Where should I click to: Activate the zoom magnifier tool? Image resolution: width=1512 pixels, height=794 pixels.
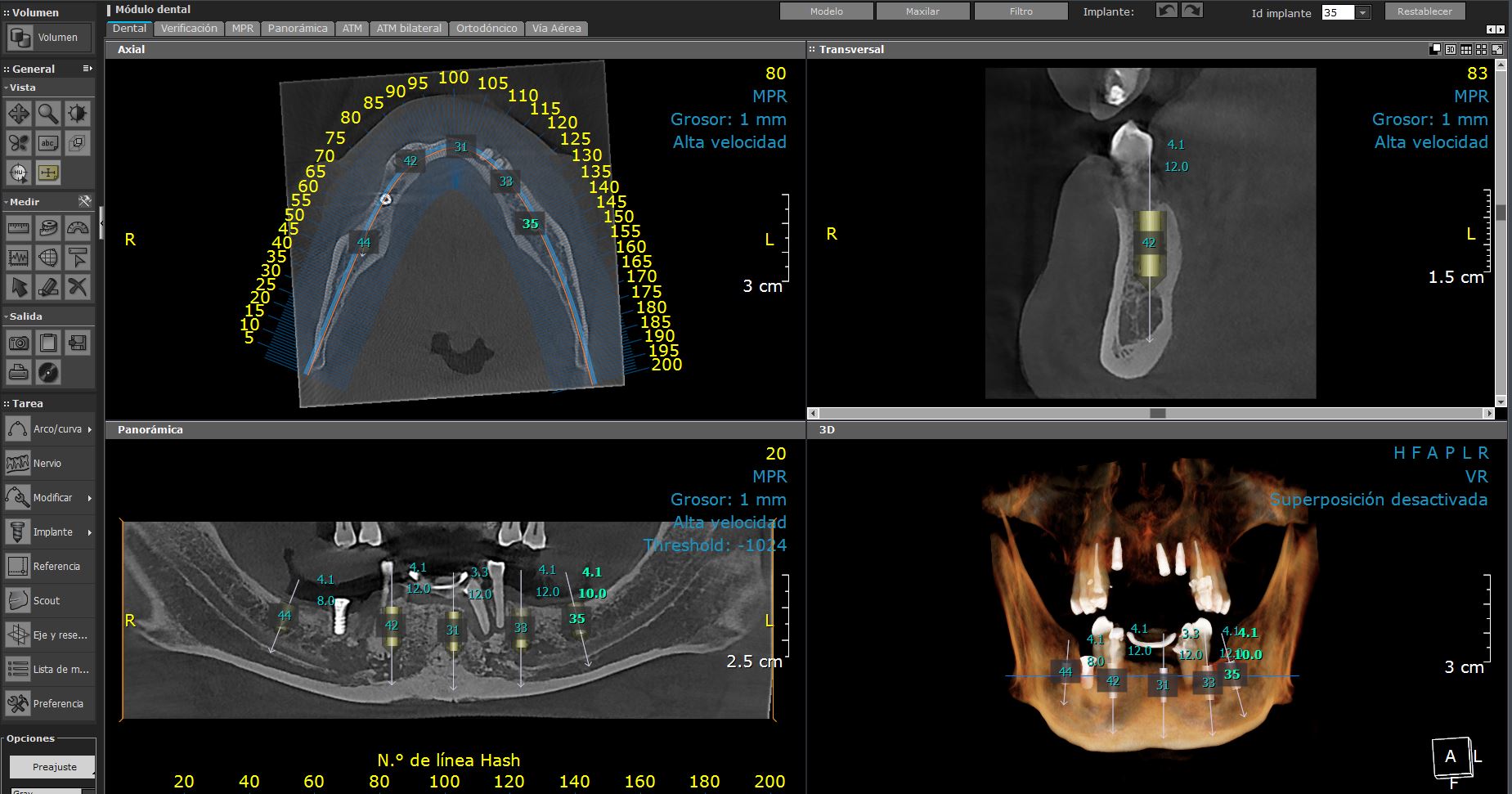coord(48,114)
